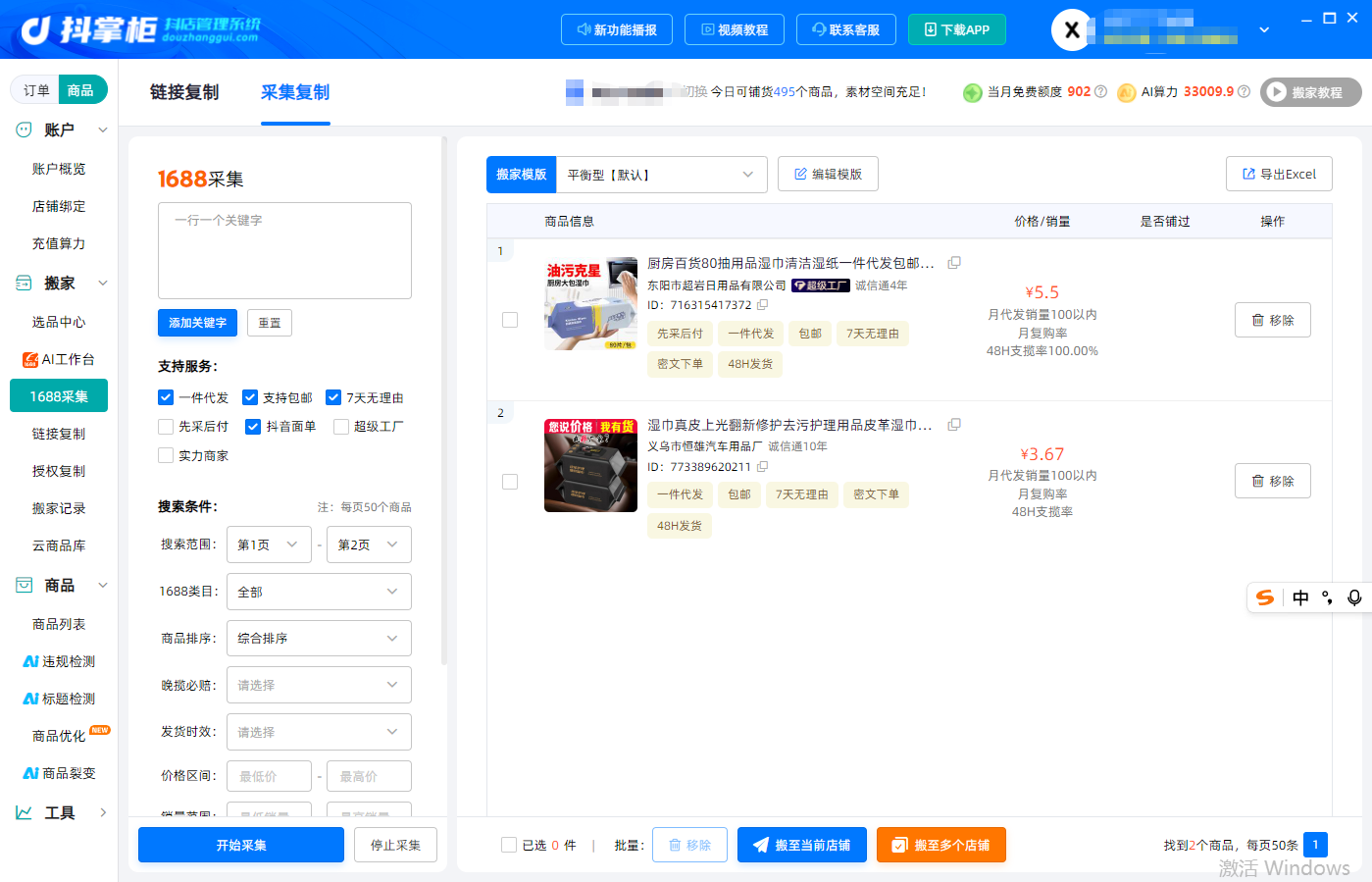The width and height of the screenshot is (1372, 882).
Task: Click the keyword input textarea
Action: (x=284, y=250)
